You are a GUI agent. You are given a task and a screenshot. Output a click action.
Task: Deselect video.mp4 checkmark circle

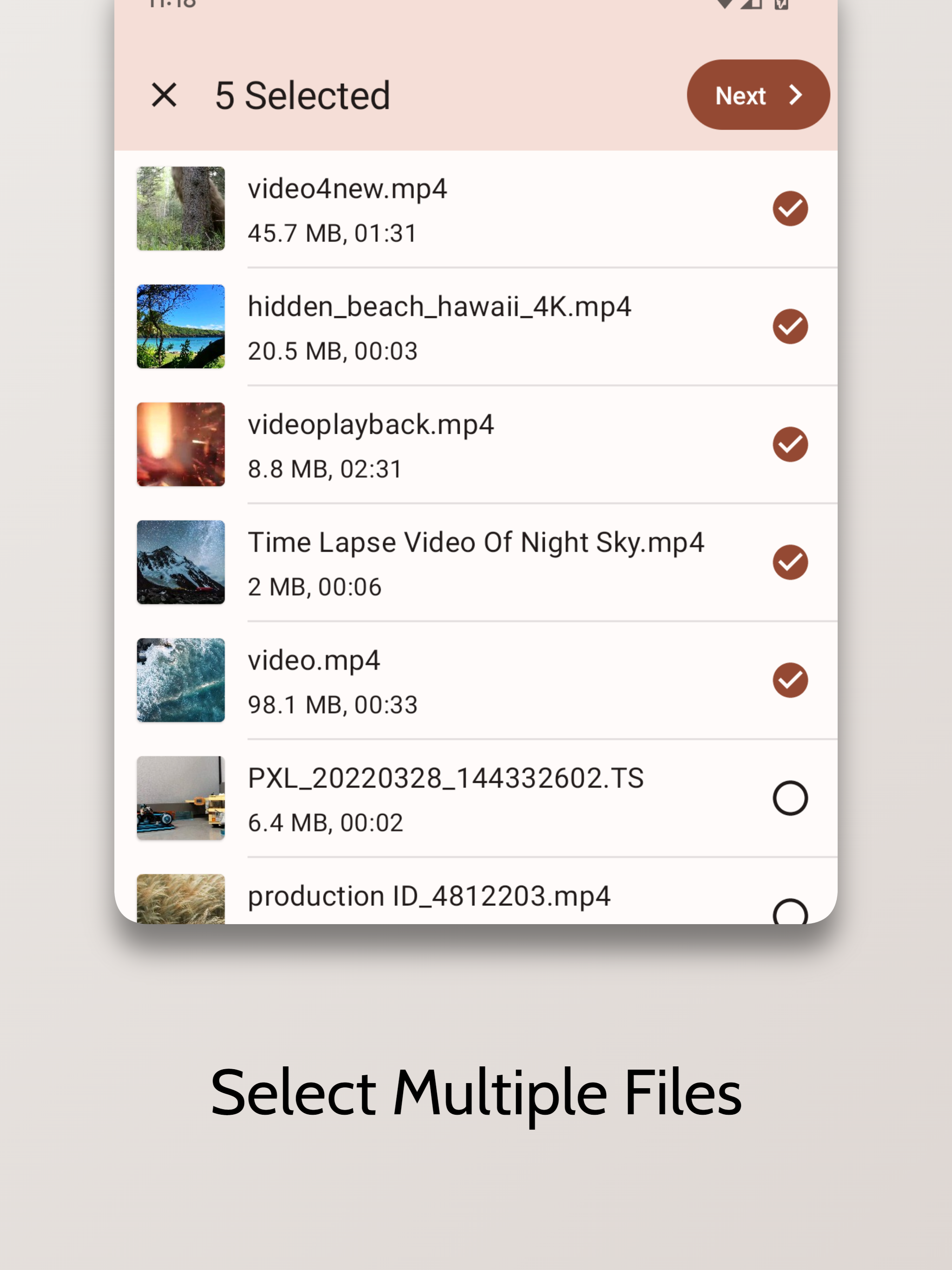tap(790, 681)
